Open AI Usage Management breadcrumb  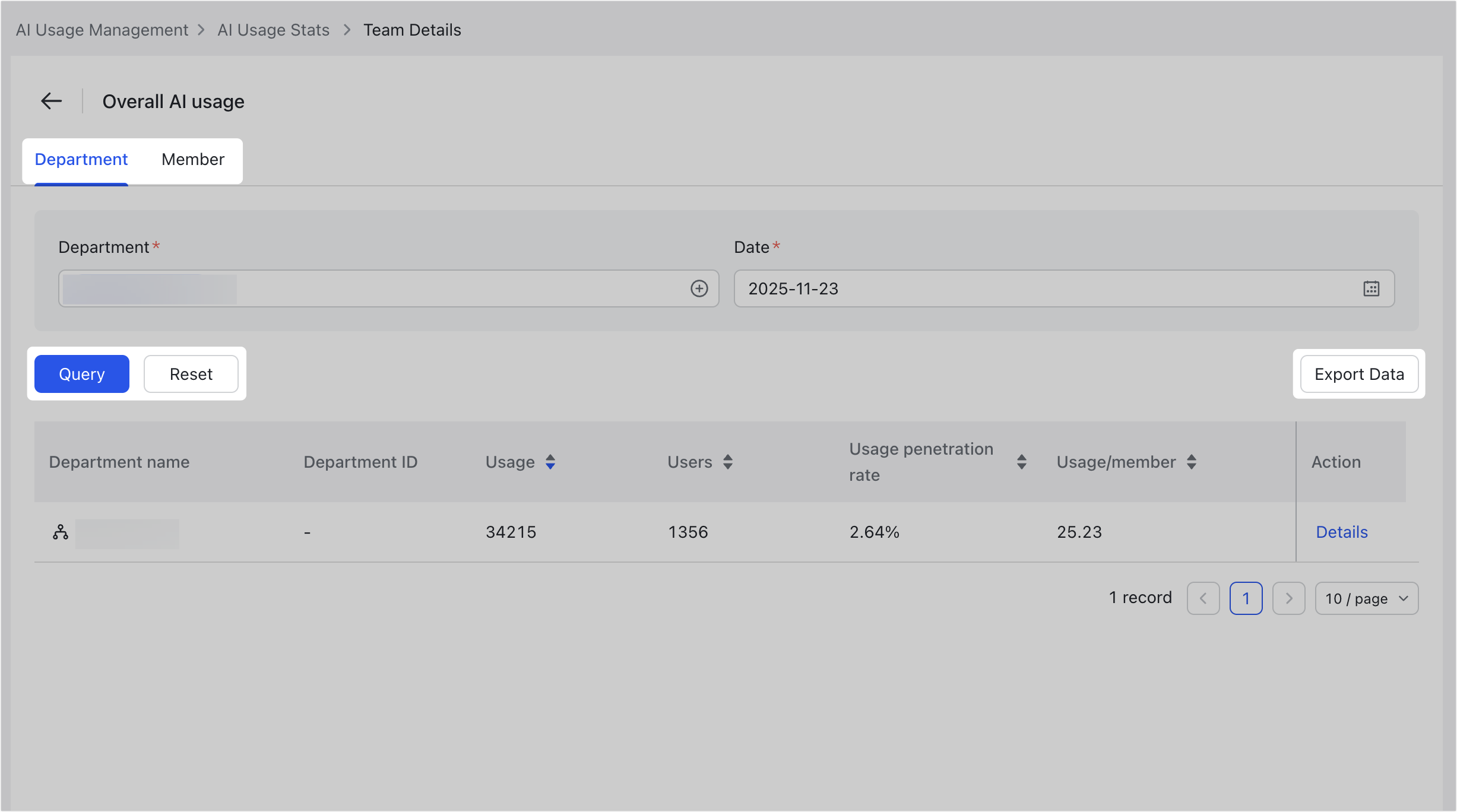point(102,30)
